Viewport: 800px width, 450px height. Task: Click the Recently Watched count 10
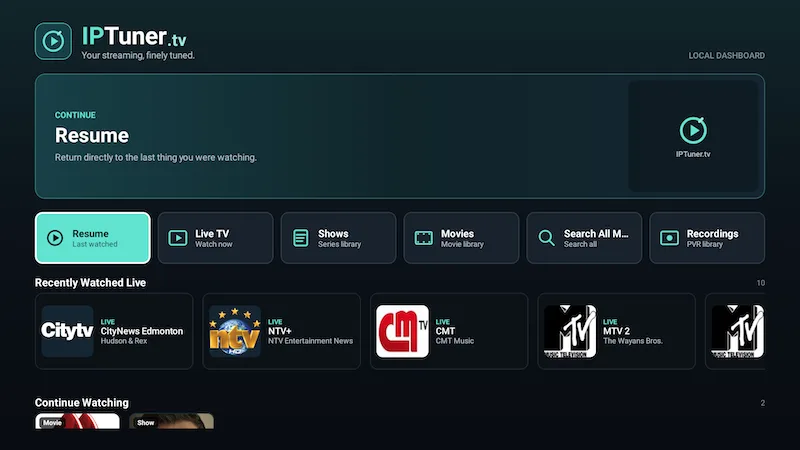click(761, 283)
